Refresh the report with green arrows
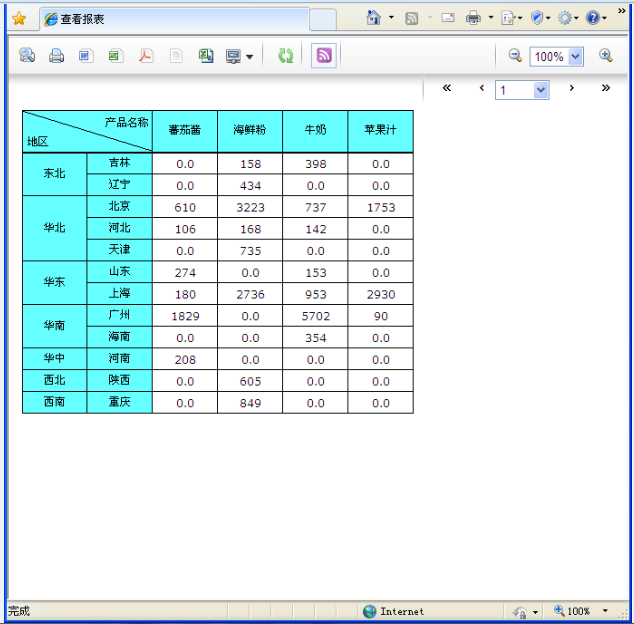Image resolution: width=634 pixels, height=624 pixels. [x=286, y=56]
